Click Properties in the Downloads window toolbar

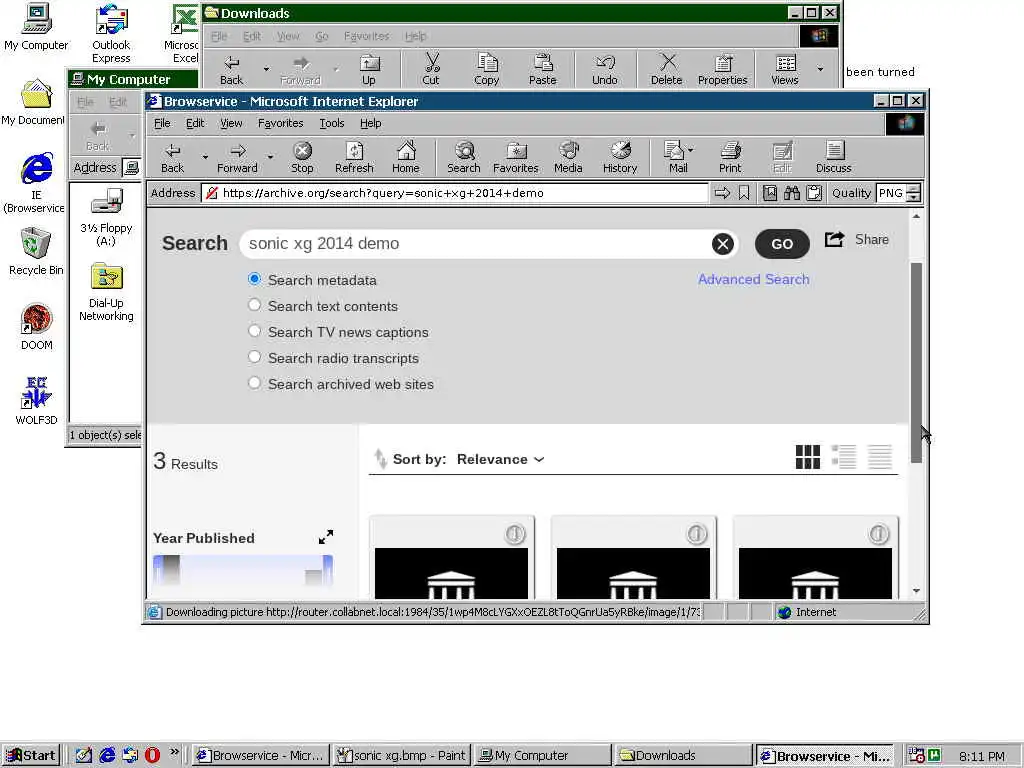[x=722, y=69]
